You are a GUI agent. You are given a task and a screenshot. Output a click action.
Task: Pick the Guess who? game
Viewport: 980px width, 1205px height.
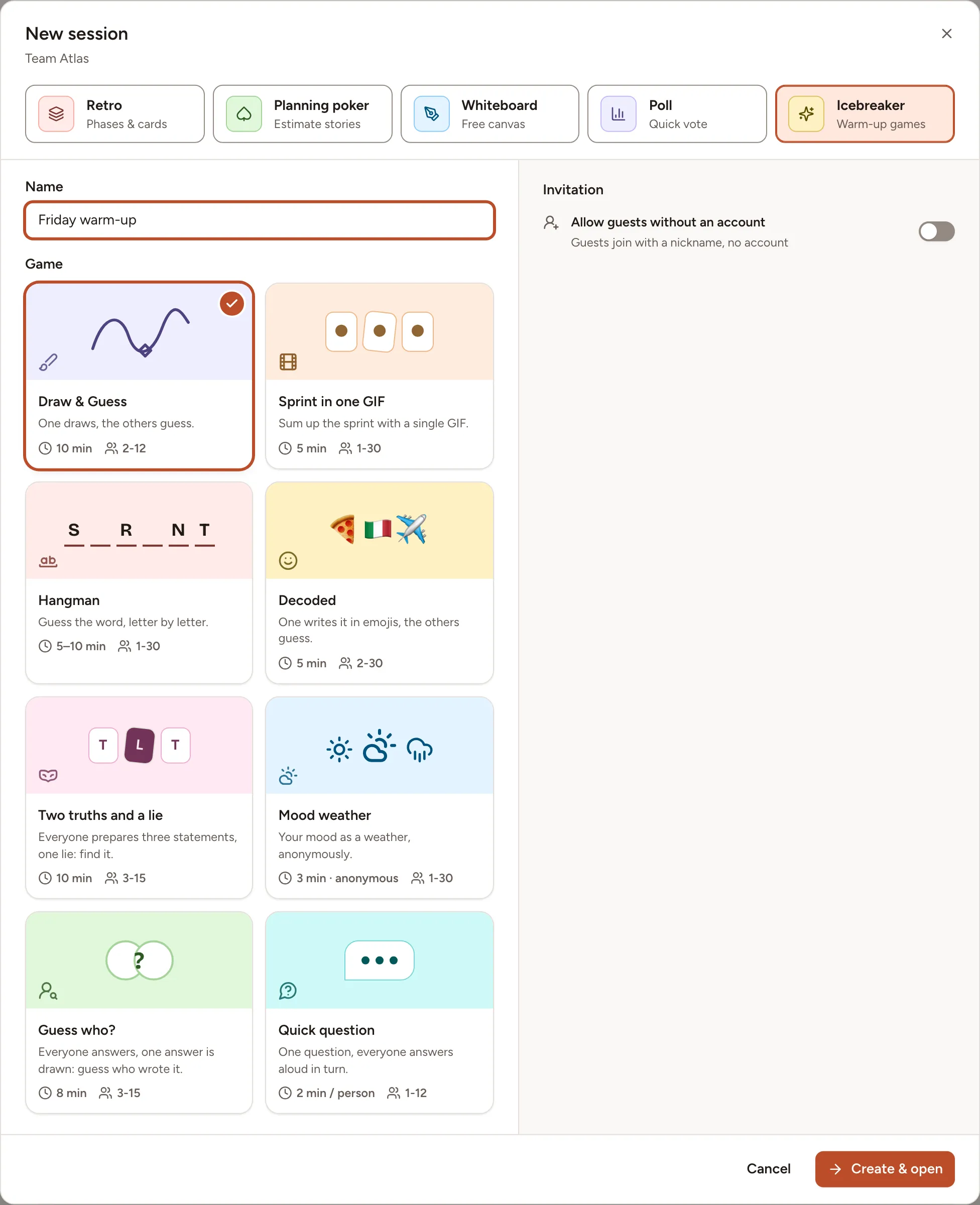(139, 1013)
